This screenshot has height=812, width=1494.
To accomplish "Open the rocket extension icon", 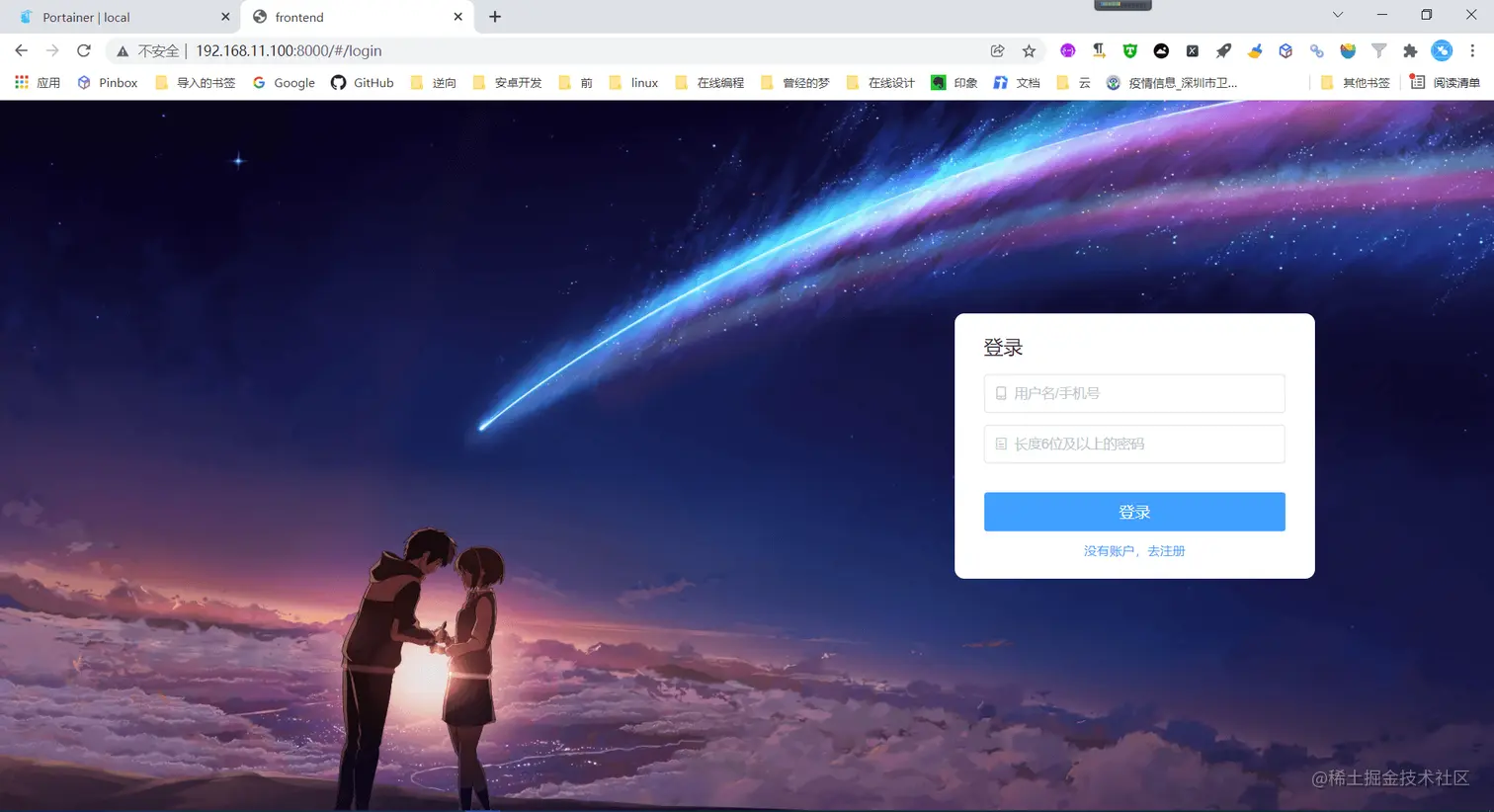I will (1223, 50).
